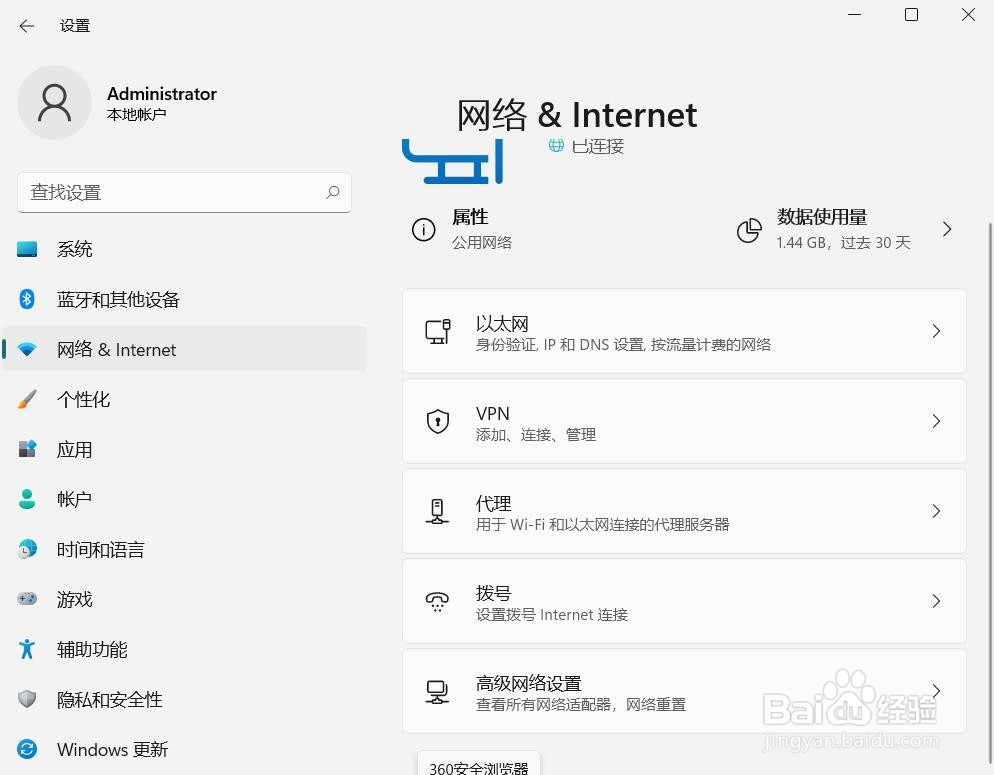Open 隐私和安全性 settings
Viewport: 994px width, 775px height.
184,699
